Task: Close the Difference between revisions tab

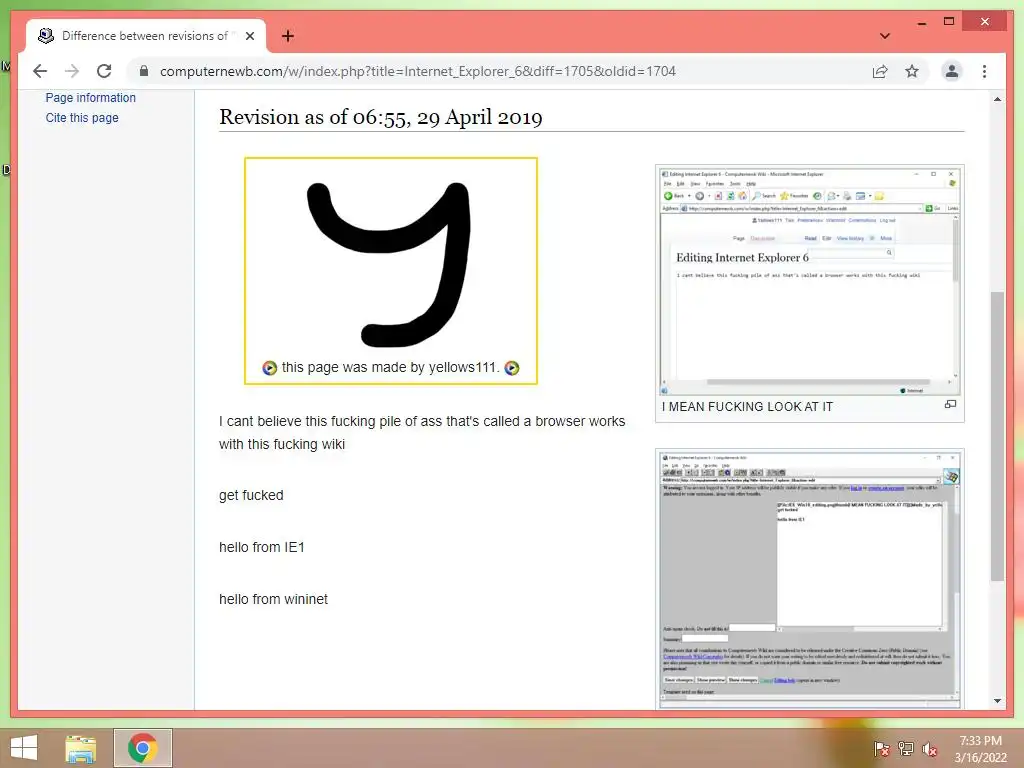Action: click(x=249, y=36)
